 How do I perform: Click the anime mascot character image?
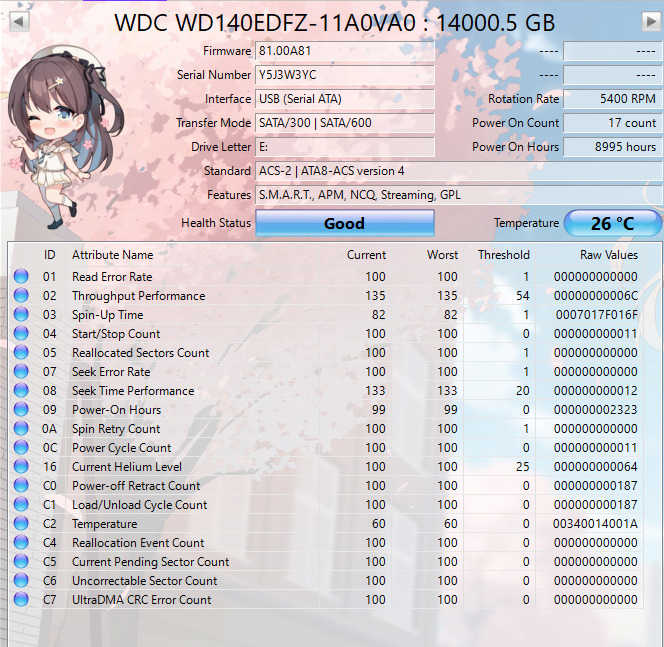point(64,138)
